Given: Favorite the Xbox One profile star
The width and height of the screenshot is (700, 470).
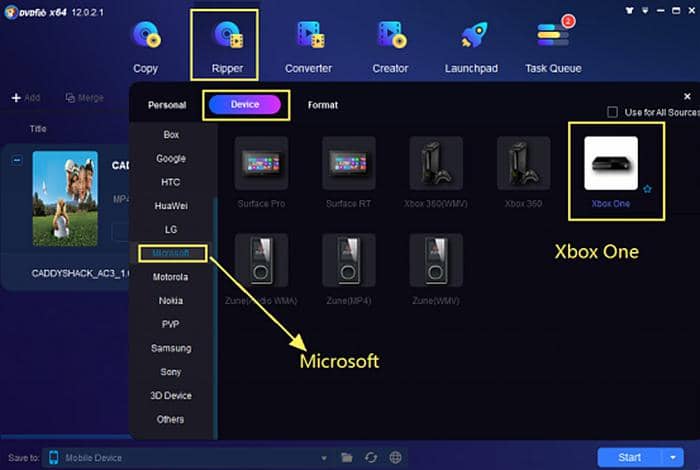Looking at the screenshot, I should point(647,189).
